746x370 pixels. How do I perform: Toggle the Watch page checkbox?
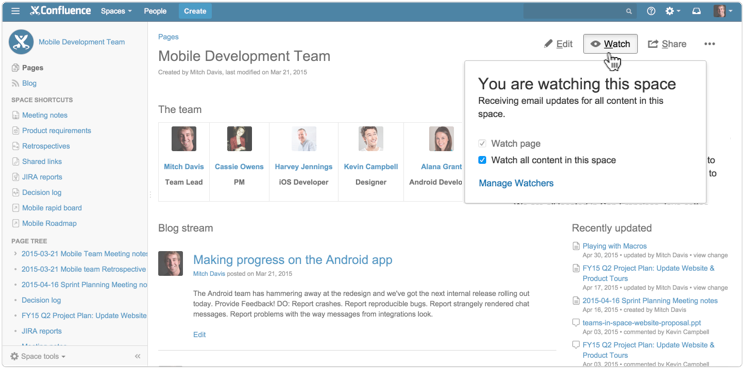(x=482, y=143)
